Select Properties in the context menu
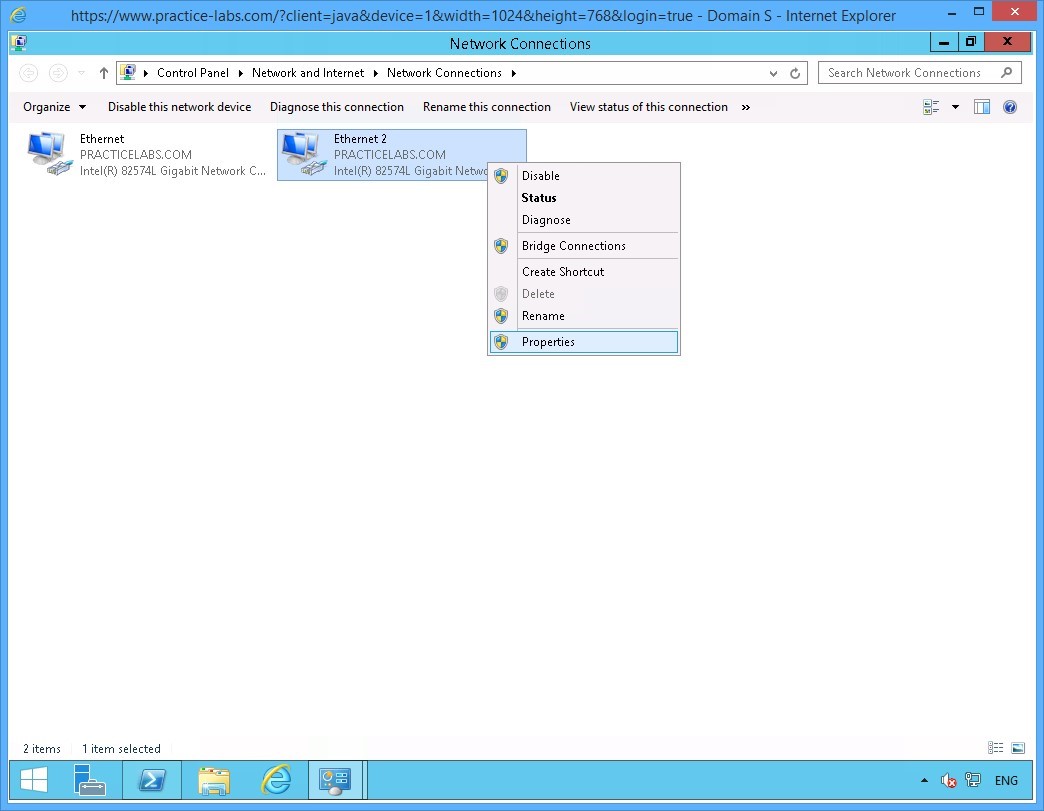Screen dimensions: 1044x811 click(x=548, y=342)
